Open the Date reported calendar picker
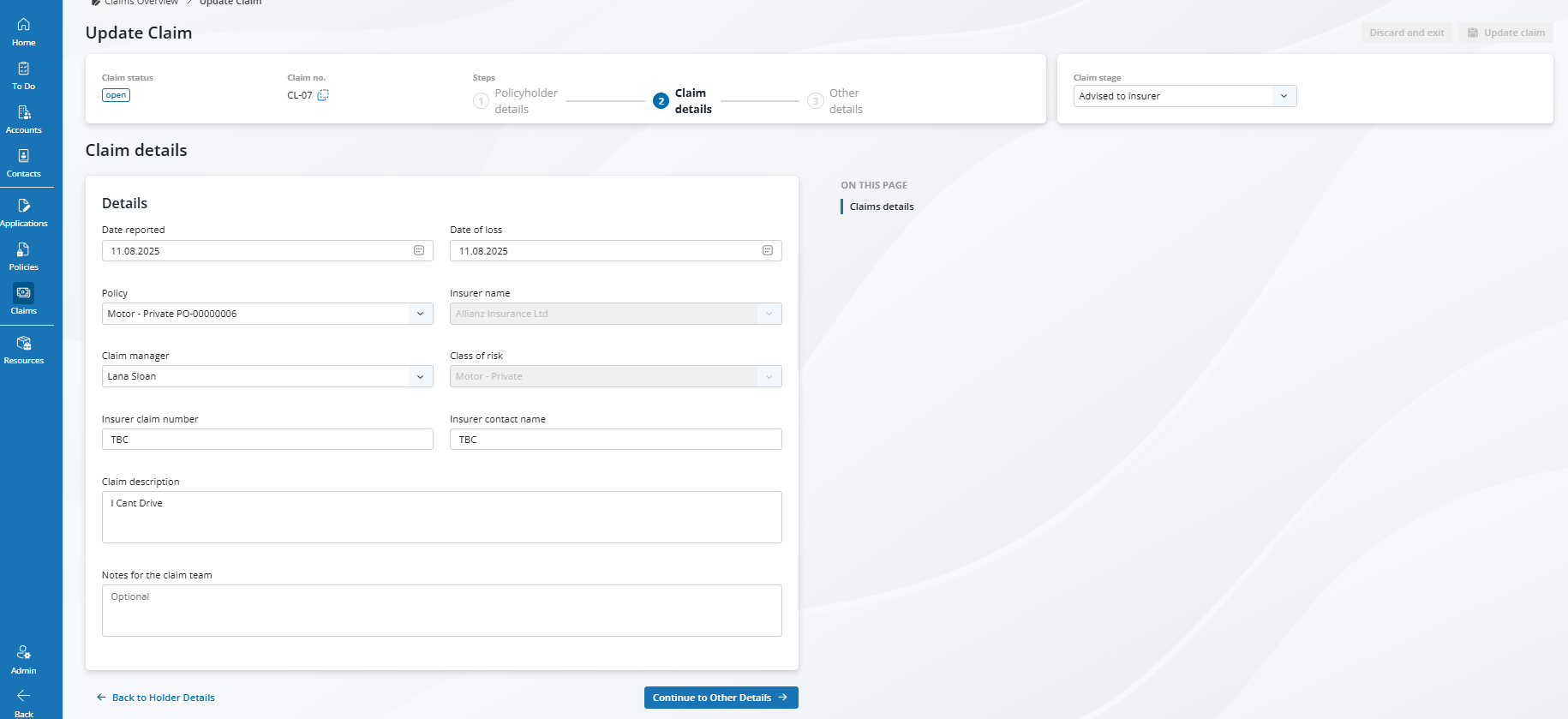1568x719 pixels. click(419, 250)
